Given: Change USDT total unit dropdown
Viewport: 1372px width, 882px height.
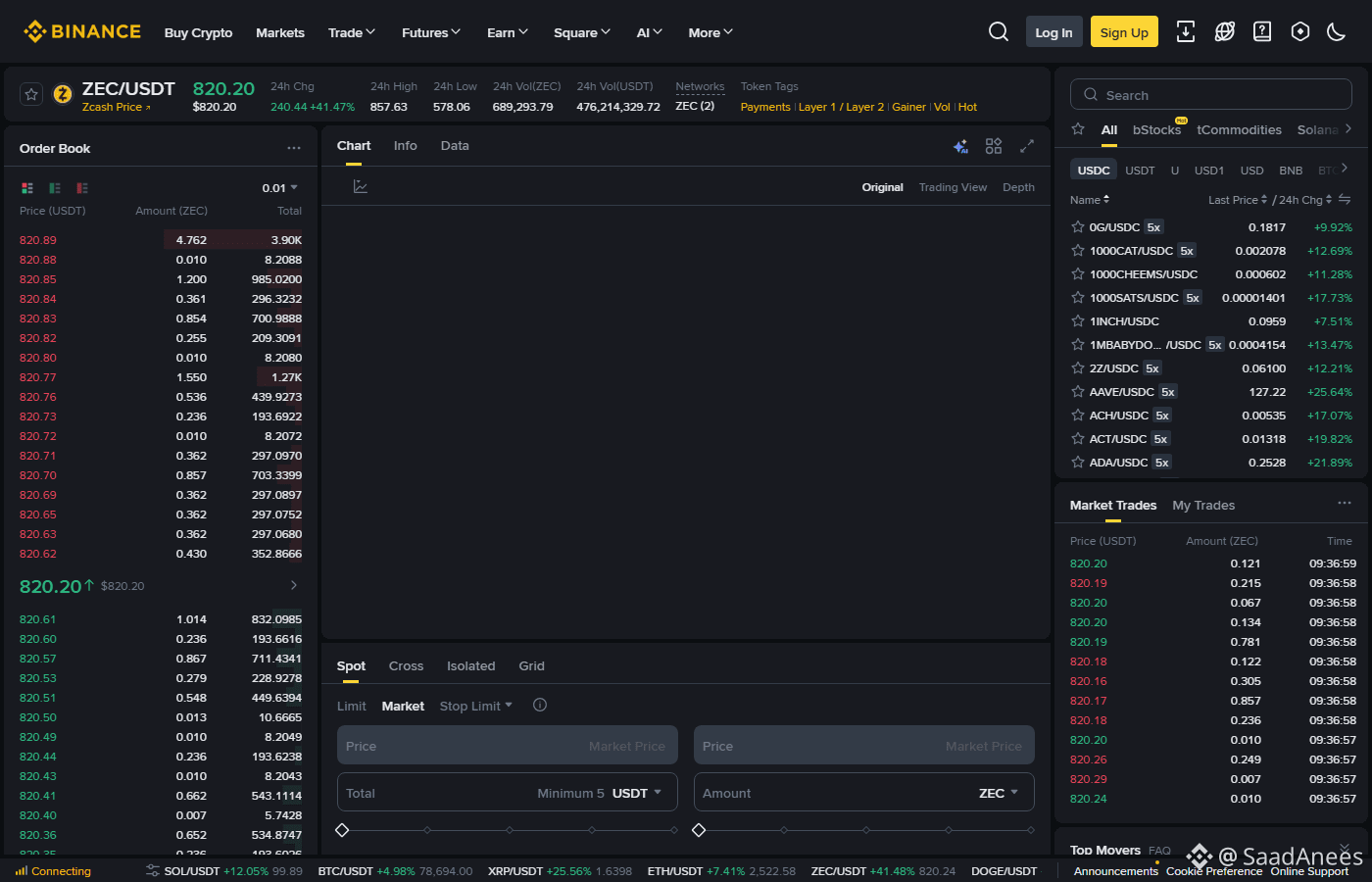Looking at the screenshot, I should click(x=637, y=793).
